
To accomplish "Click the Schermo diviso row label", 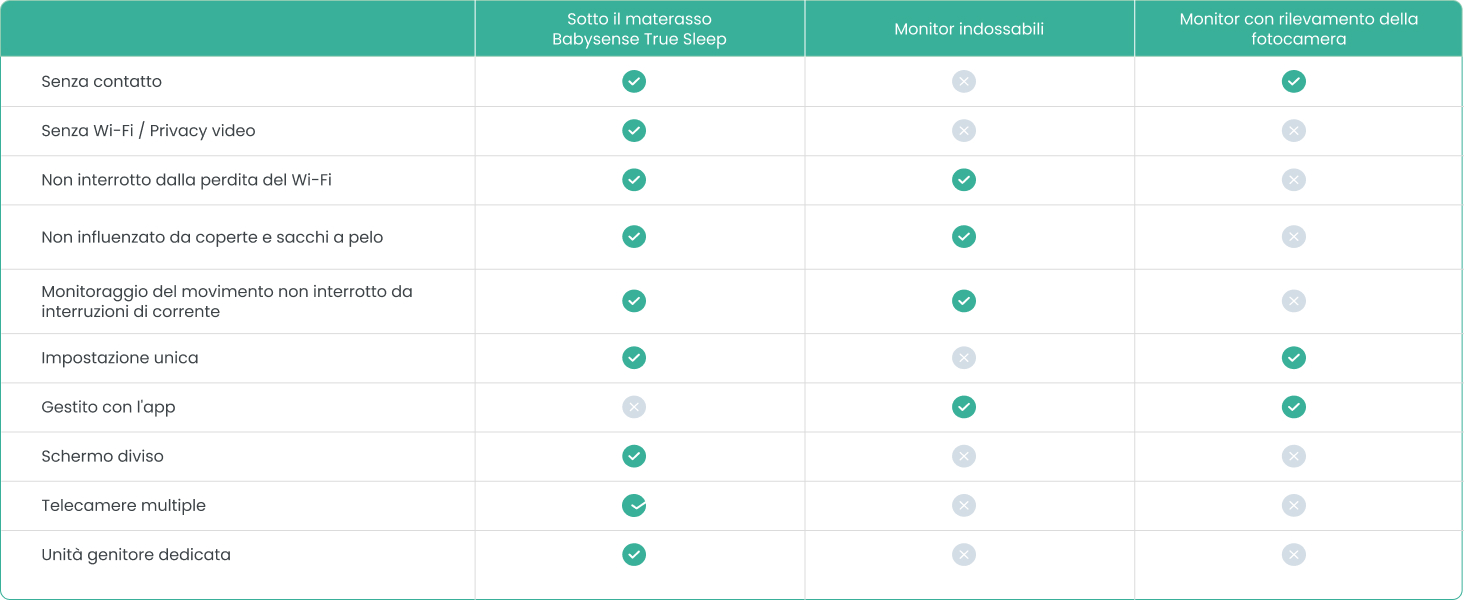I will (x=102, y=456).
